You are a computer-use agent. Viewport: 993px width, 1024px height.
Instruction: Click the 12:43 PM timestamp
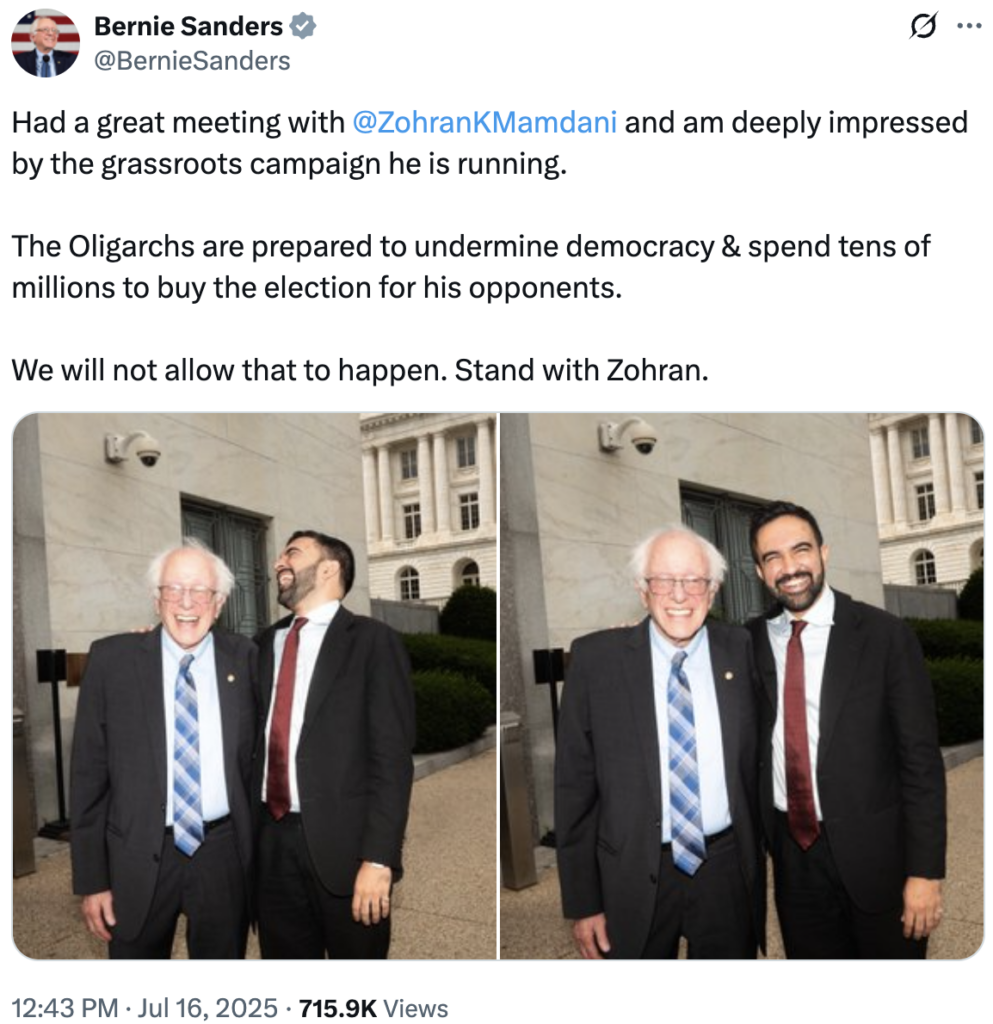65,1008
